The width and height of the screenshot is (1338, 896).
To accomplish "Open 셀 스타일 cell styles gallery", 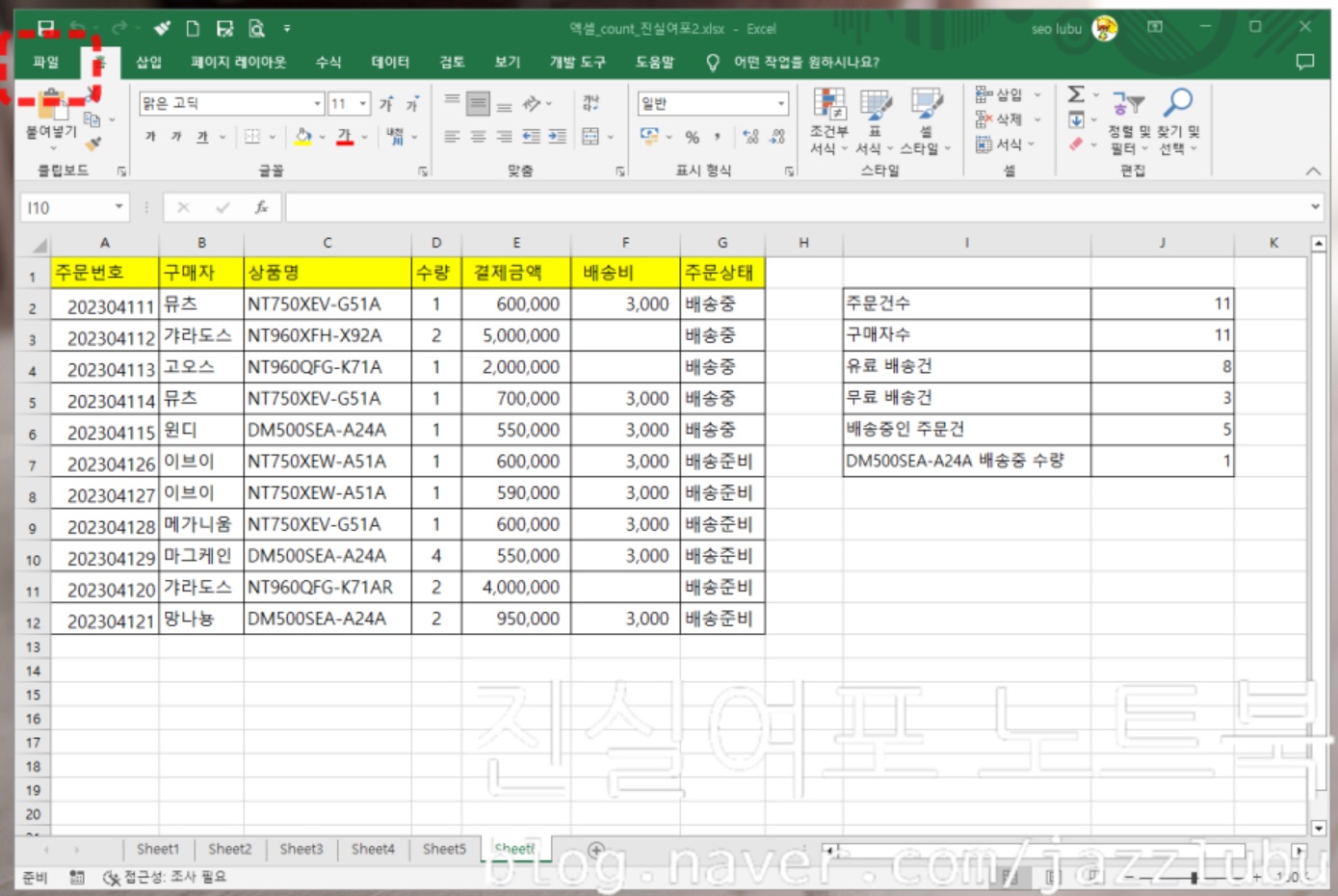I will [926, 121].
